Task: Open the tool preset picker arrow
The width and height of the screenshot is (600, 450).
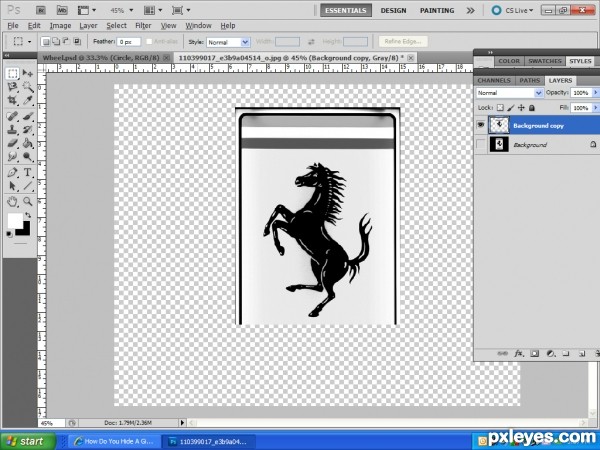Action: (29, 41)
